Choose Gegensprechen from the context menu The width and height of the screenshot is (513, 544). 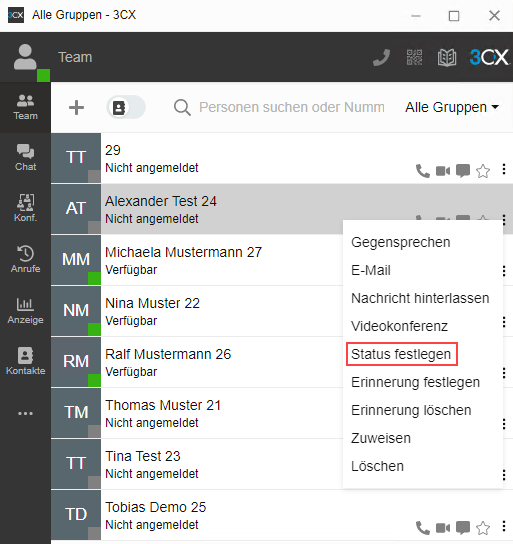[x=401, y=242]
